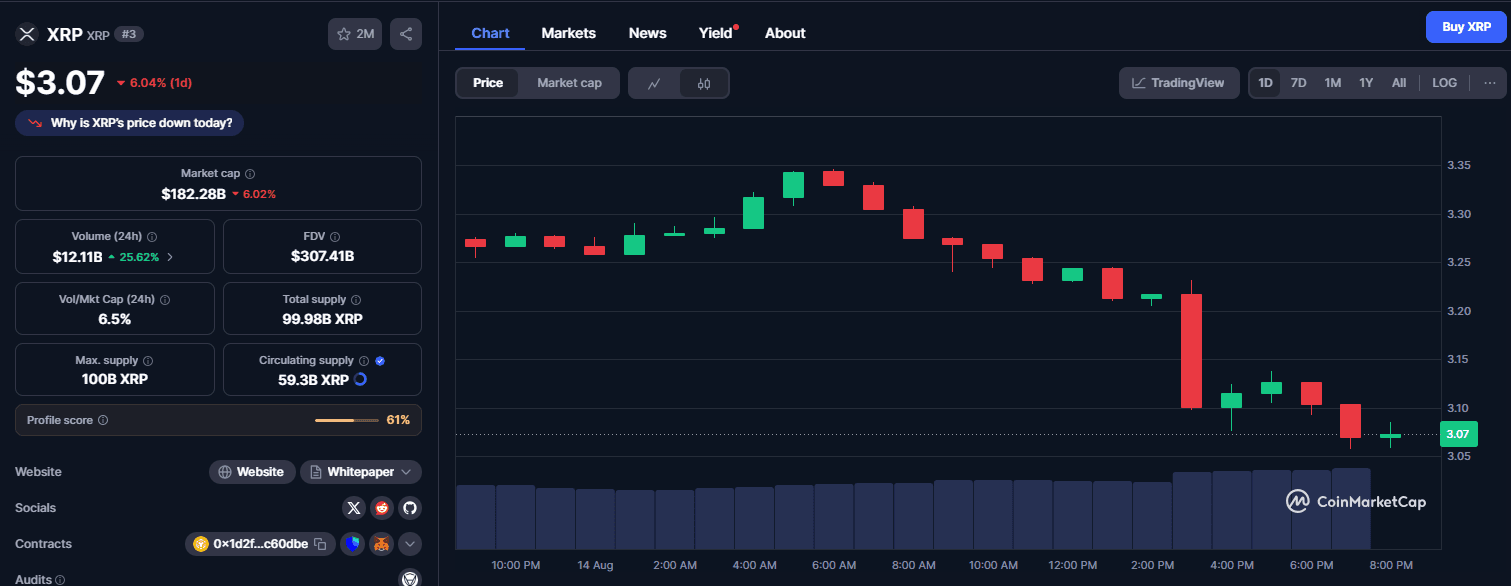1511x586 pixels.
Task: Click the Vol/Mkt Cap (24h) info icon
Action: (165, 300)
